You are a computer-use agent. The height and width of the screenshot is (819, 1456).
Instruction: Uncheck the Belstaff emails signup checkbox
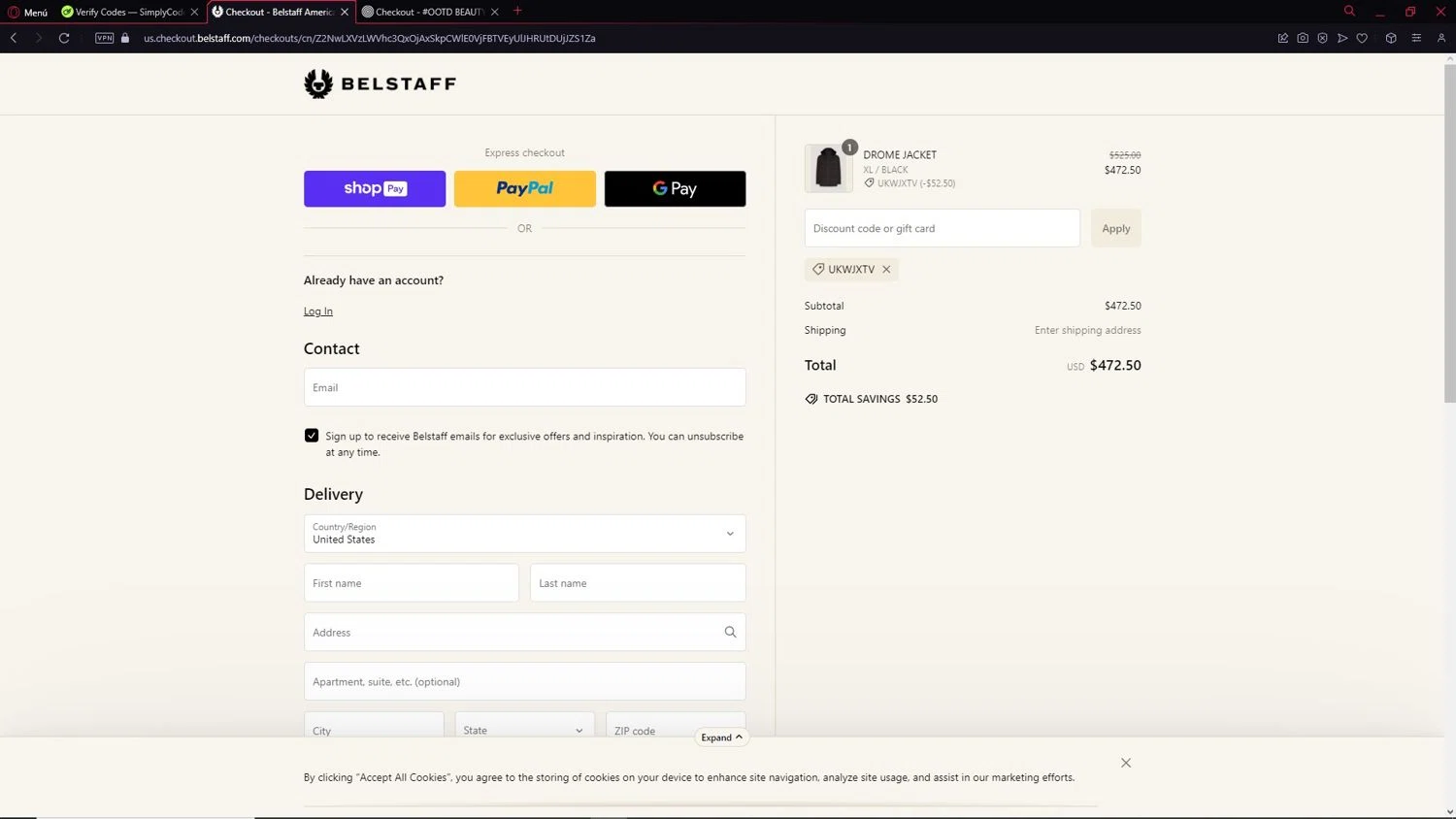(312, 436)
